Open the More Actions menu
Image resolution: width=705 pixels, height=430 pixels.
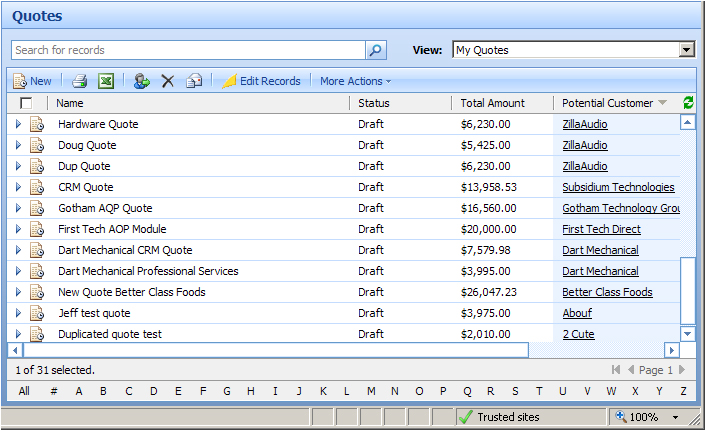(355, 81)
